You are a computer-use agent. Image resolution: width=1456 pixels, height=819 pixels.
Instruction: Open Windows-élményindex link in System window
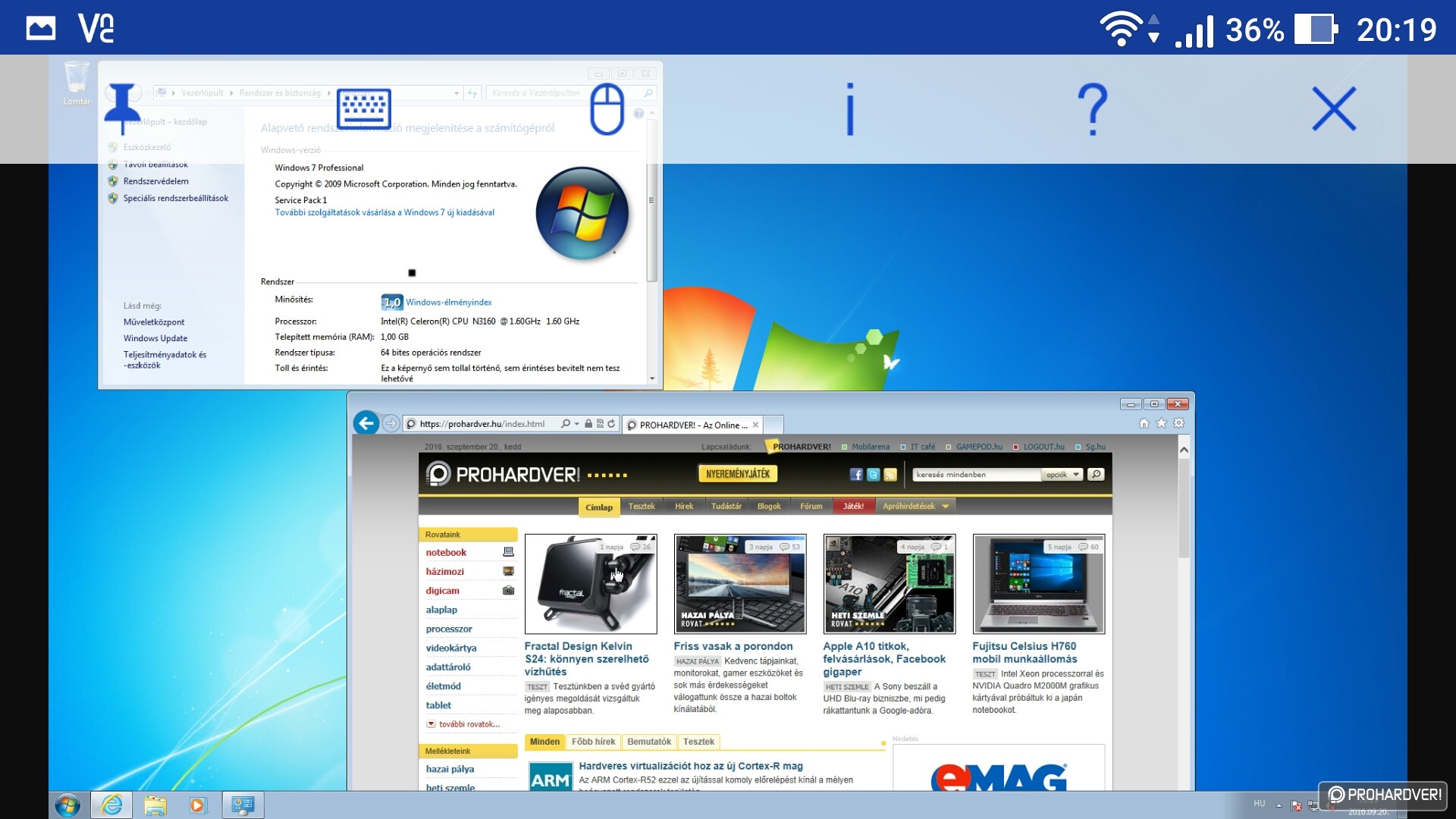pyautogui.click(x=449, y=302)
